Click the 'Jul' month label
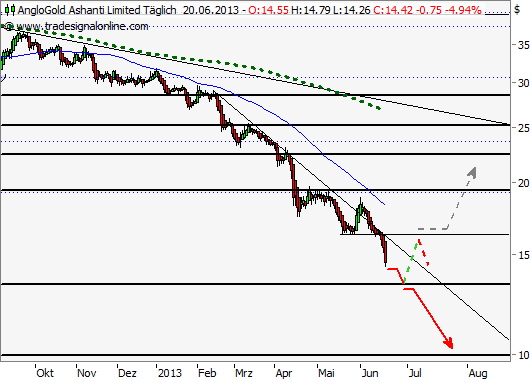Viewport: 532px width, 380px height. pos(415,373)
